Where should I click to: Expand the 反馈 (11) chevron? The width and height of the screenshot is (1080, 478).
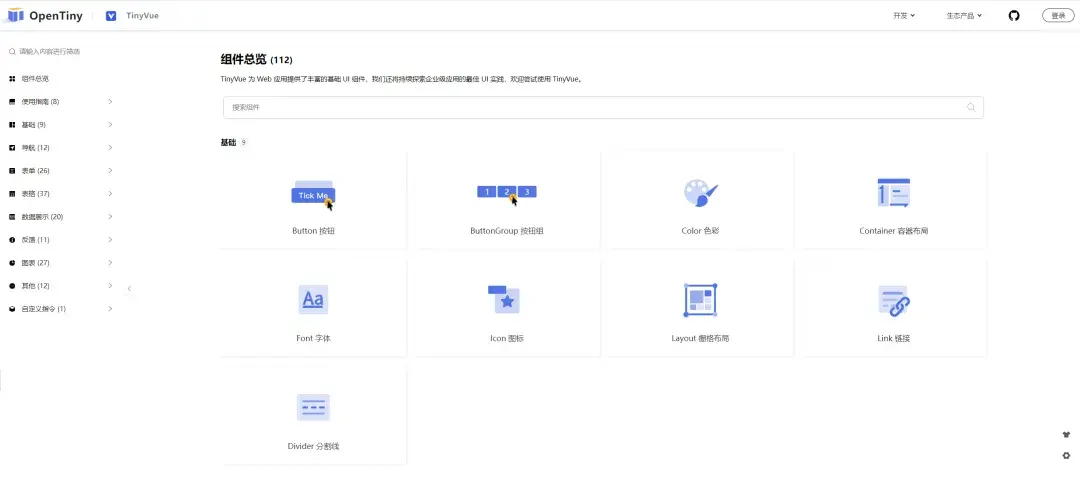pyautogui.click(x=110, y=240)
